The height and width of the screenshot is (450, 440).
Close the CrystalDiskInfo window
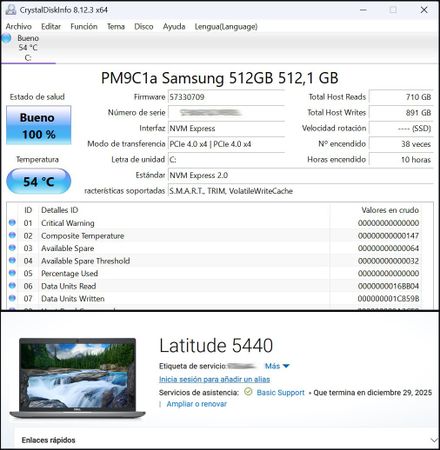click(424, 10)
